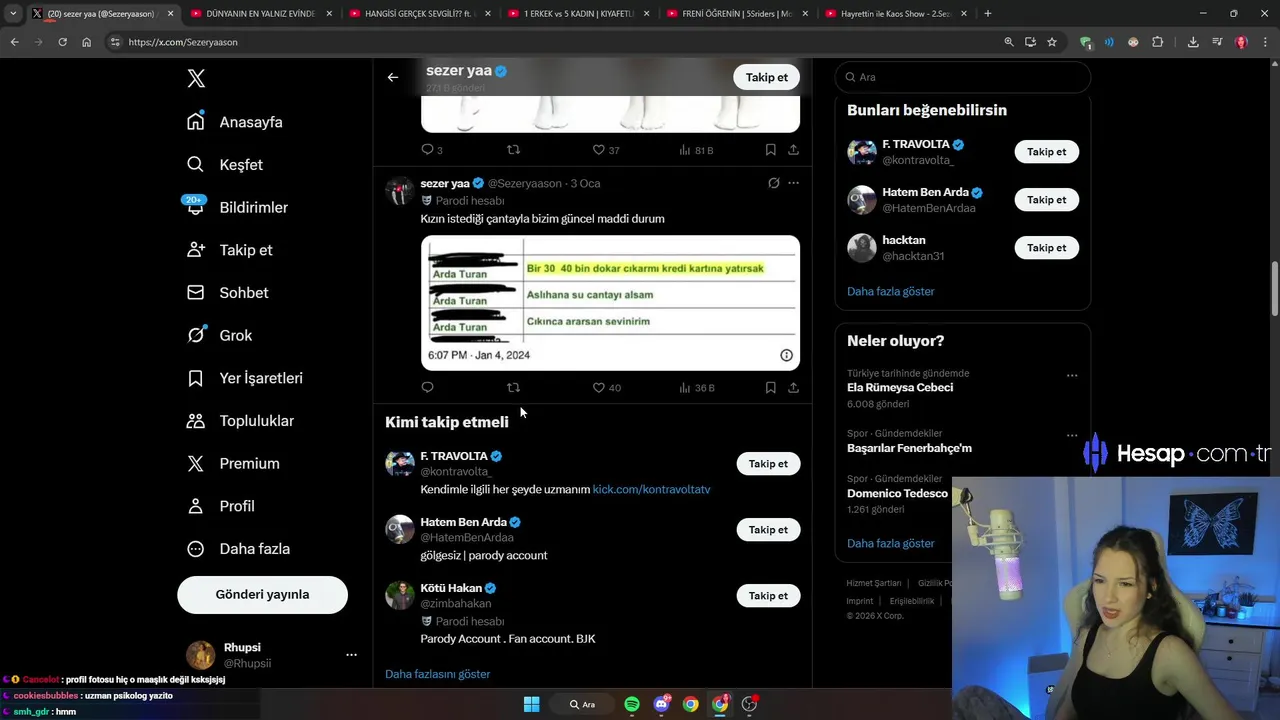Screen dimensions: 1280x720
Task: Open Hizmet Şartları footer link
Action: click(874, 583)
